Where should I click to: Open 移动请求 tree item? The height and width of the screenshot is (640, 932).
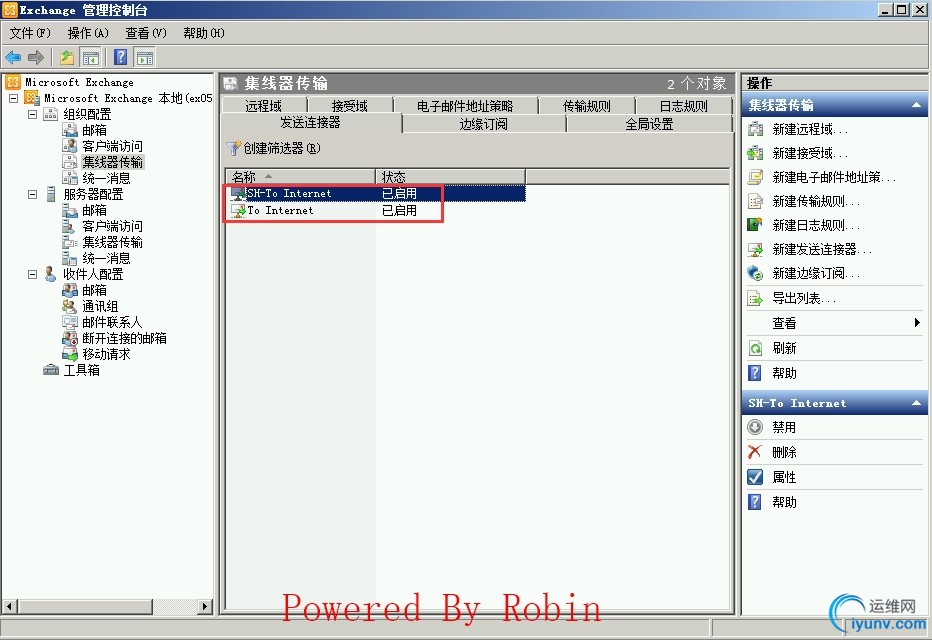[x=106, y=354]
